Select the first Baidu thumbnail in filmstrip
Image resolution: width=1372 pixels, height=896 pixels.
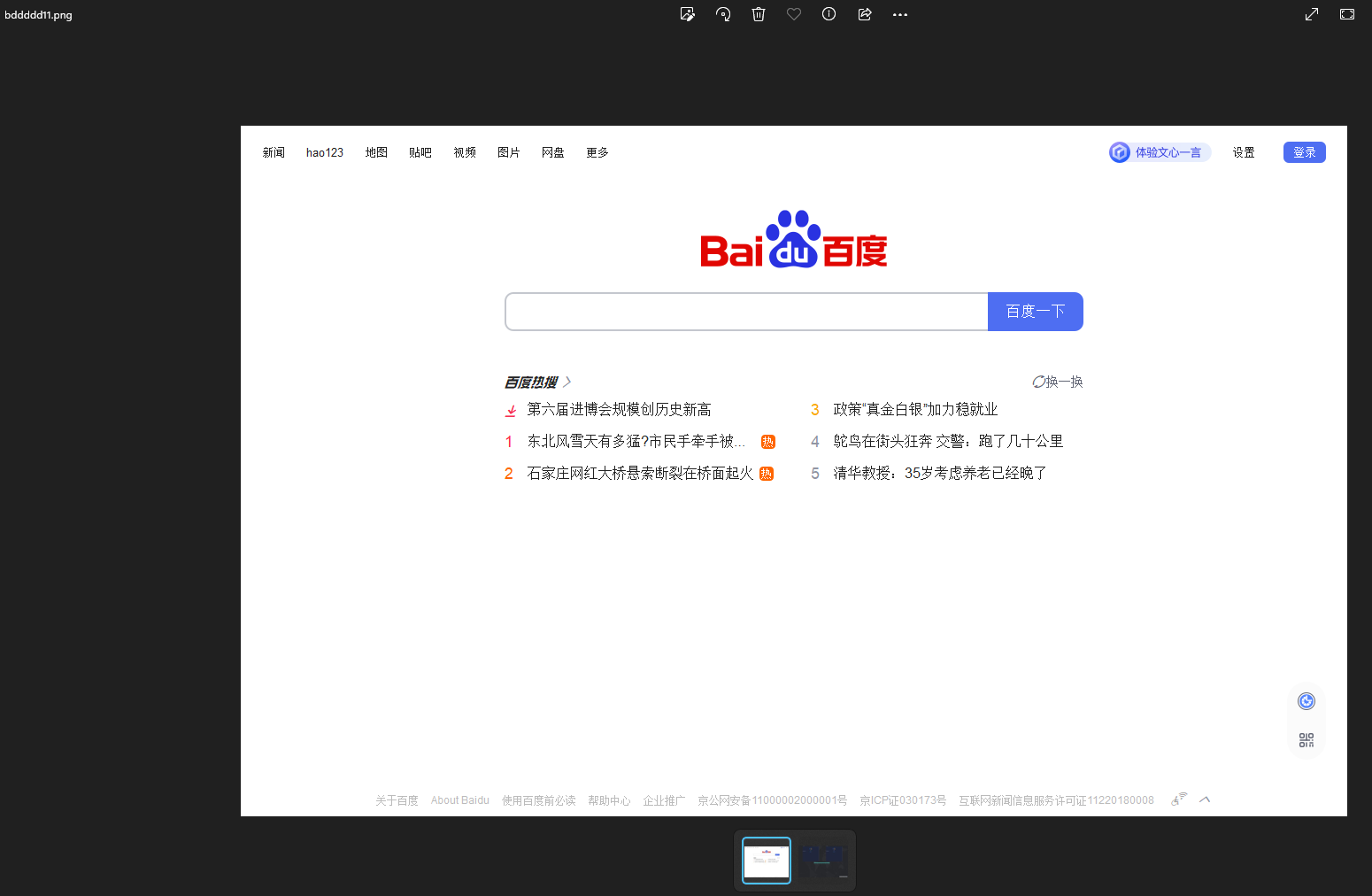(767, 861)
